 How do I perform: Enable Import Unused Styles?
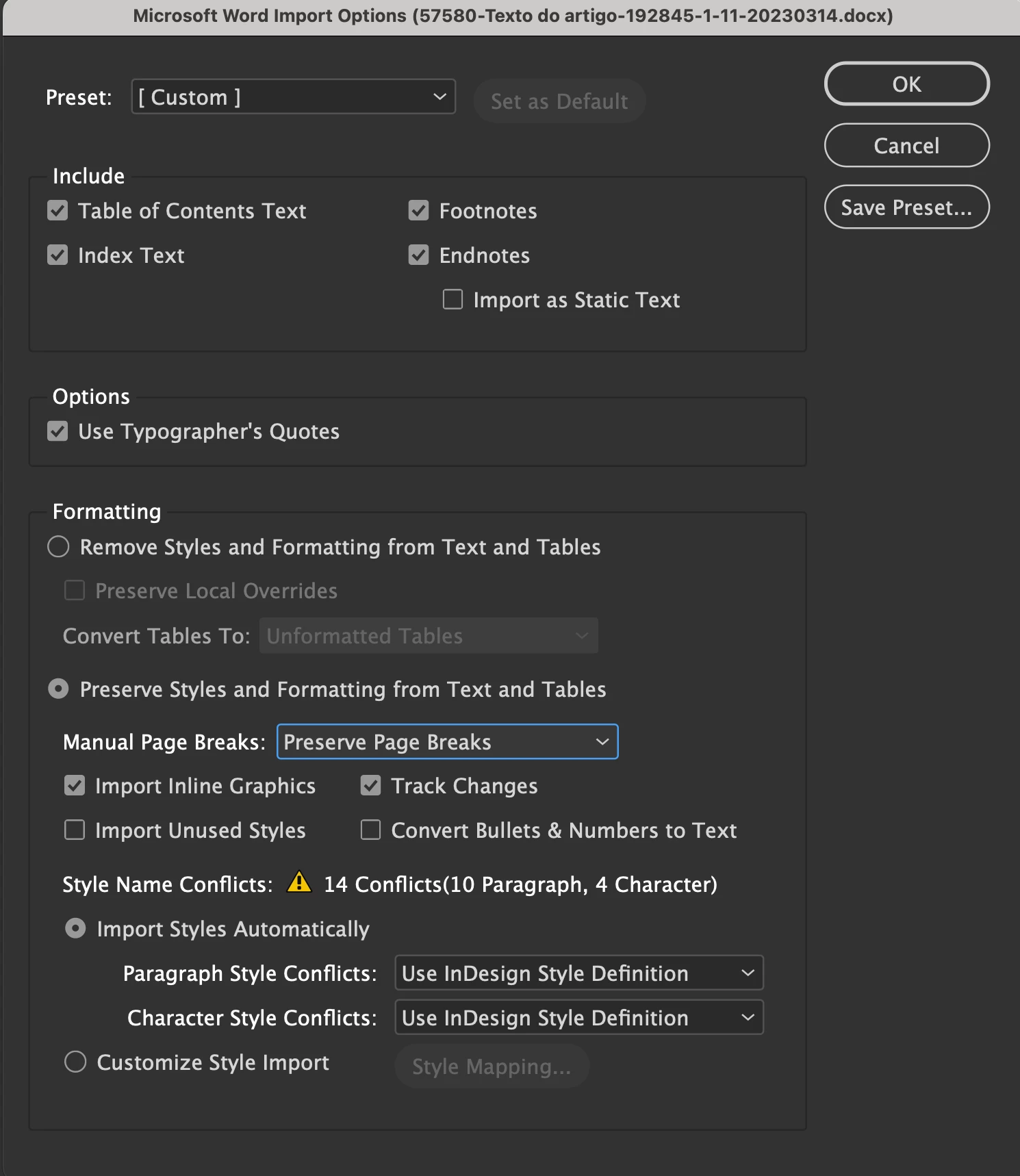point(75,830)
